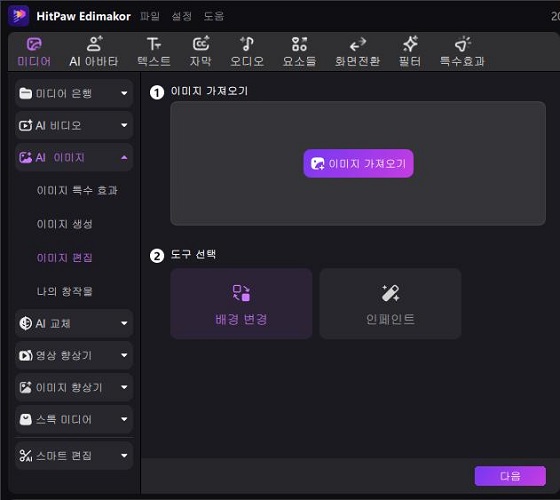The width and height of the screenshot is (560, 500).
Task: Click the 스톡 미디어 stock bag icon
Action: click(x=25, y=419)
